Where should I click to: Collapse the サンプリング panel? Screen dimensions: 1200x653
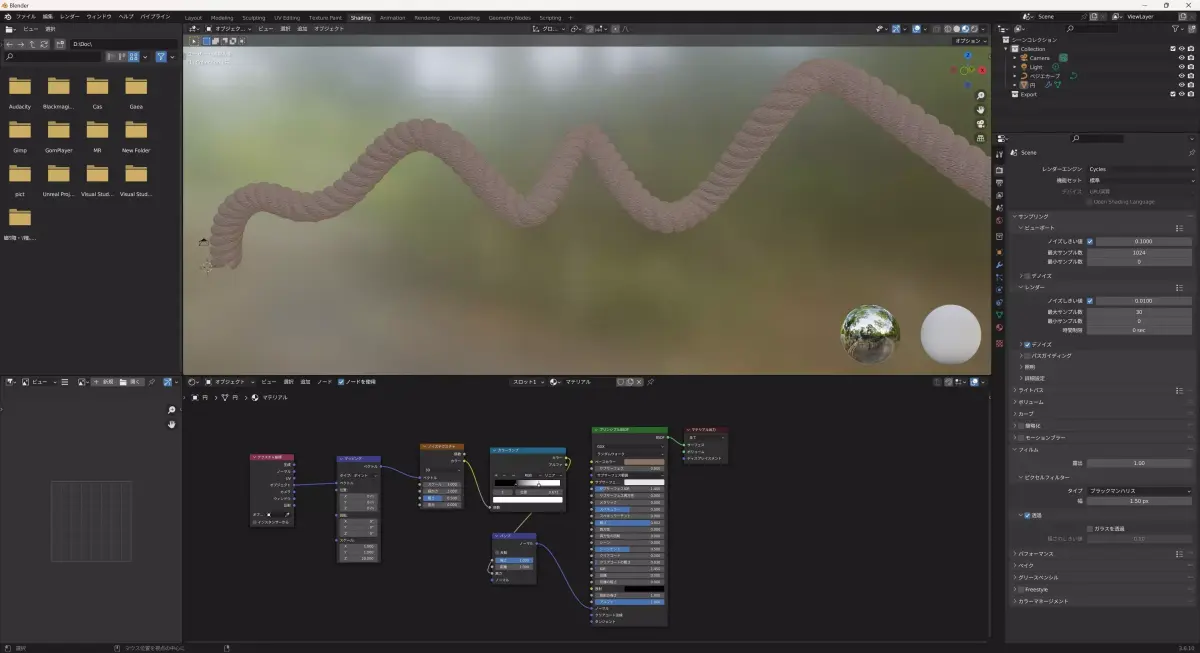tap(1033, 216)
